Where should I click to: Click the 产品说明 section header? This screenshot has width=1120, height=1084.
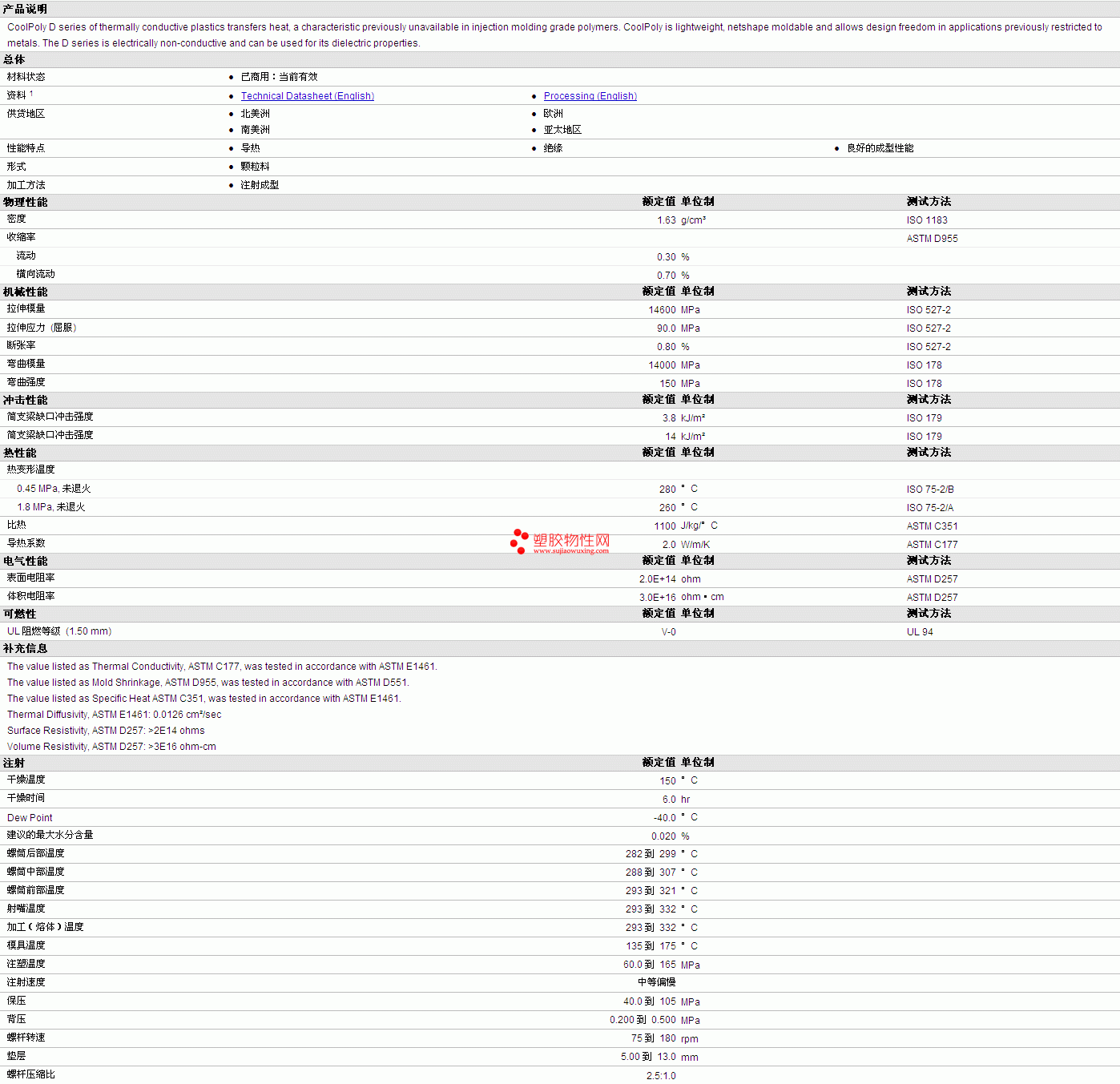point(25,9)
